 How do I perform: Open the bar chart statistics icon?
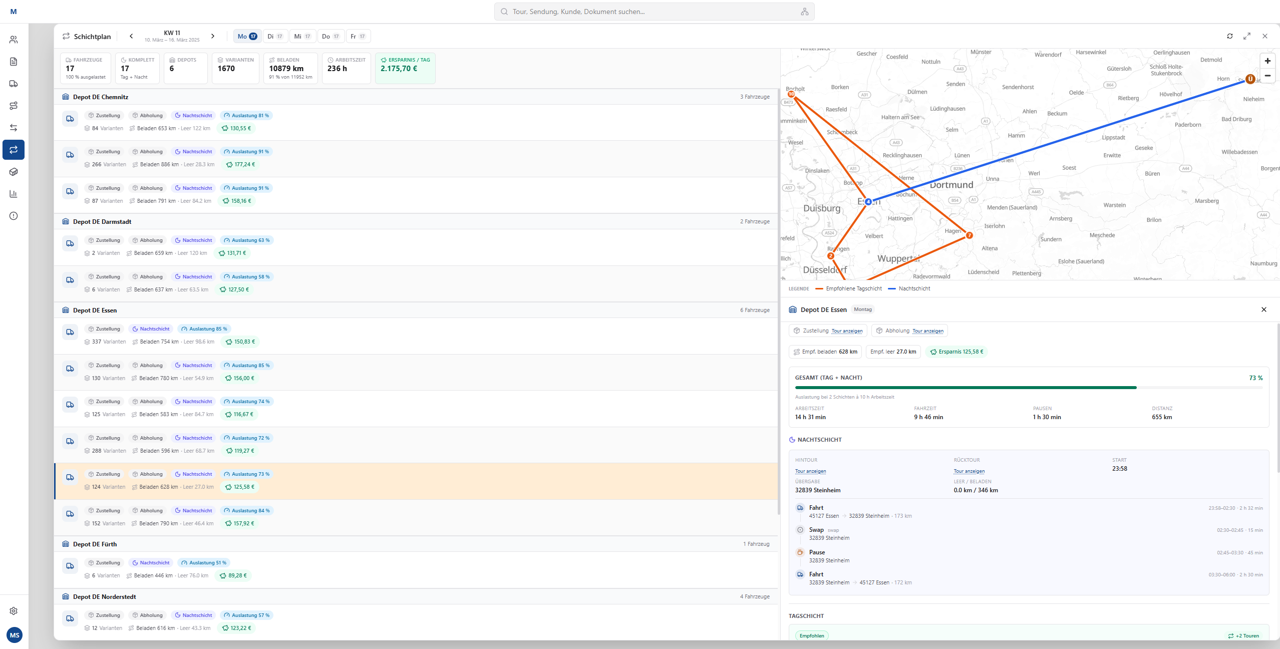13,194
